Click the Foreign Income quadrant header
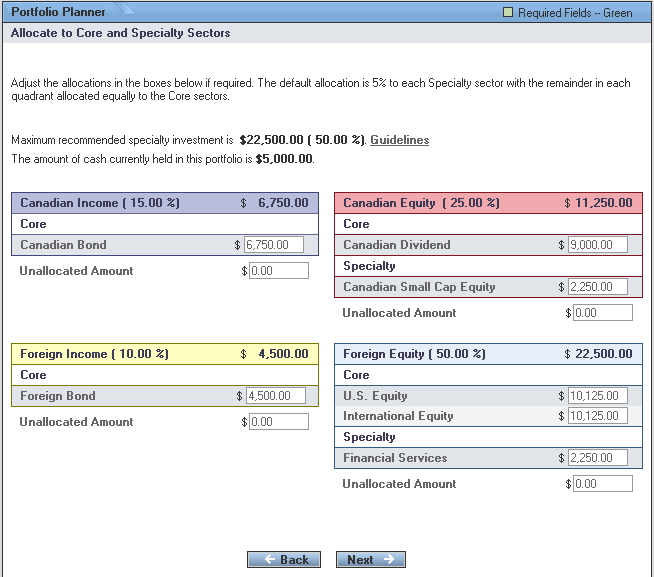Viewport: 654px width, 577px height. click(x=165, y=354)
